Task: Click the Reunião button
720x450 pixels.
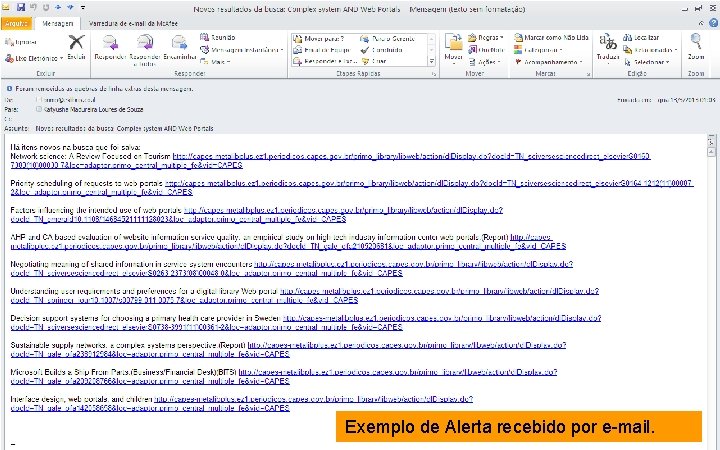Action: pos(218,37)
